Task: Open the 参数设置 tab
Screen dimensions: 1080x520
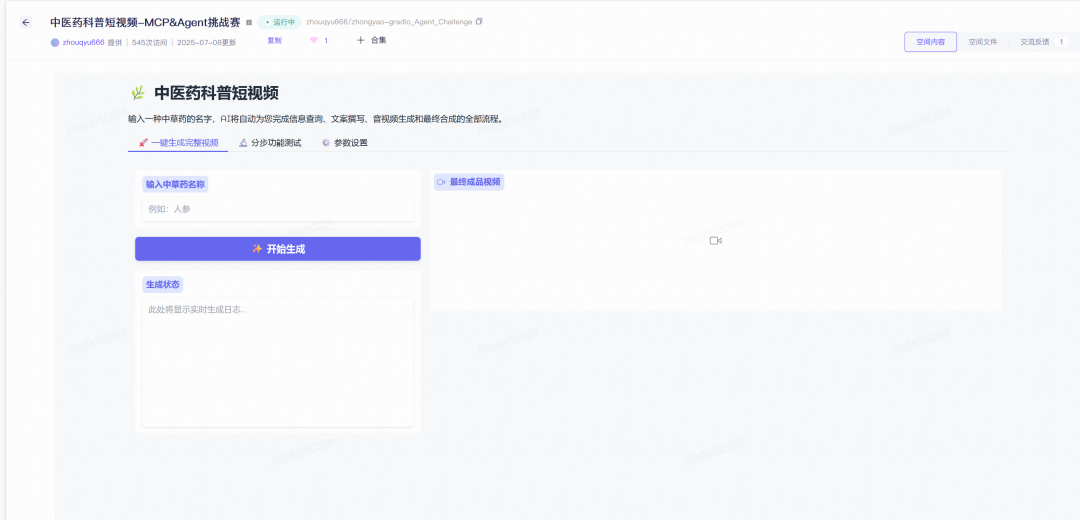Action: tap(344, 143)
